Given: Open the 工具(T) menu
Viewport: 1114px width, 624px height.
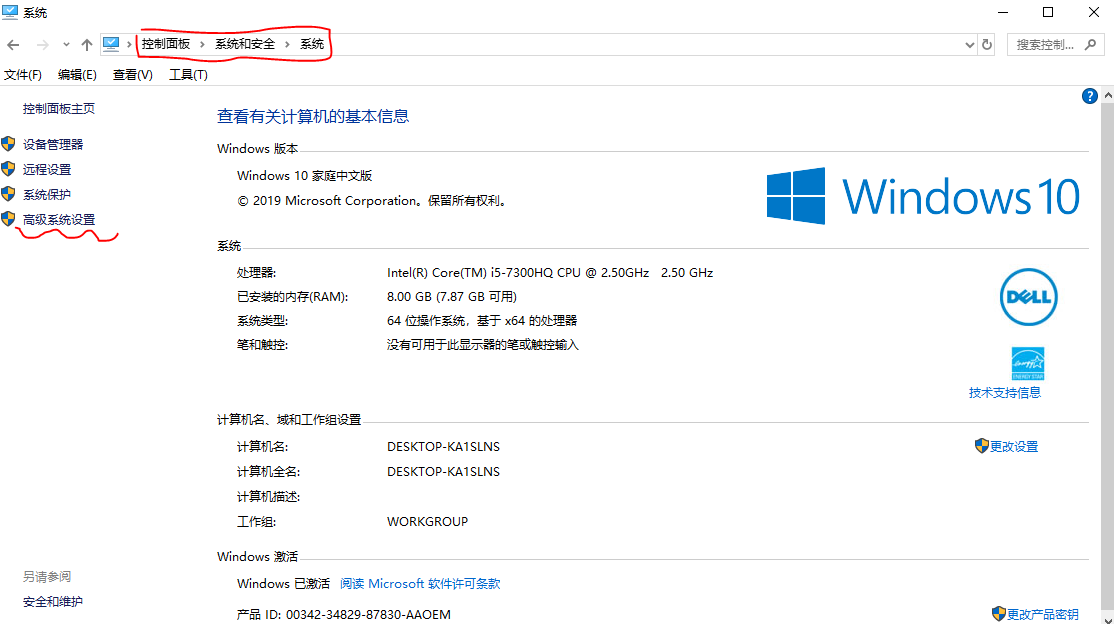Looking at the screenshot, I should tap(188, 75).
